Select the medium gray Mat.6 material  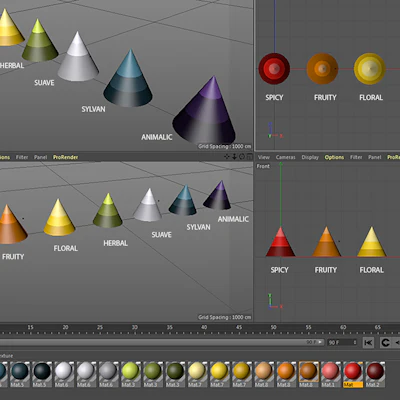point(108,374)
